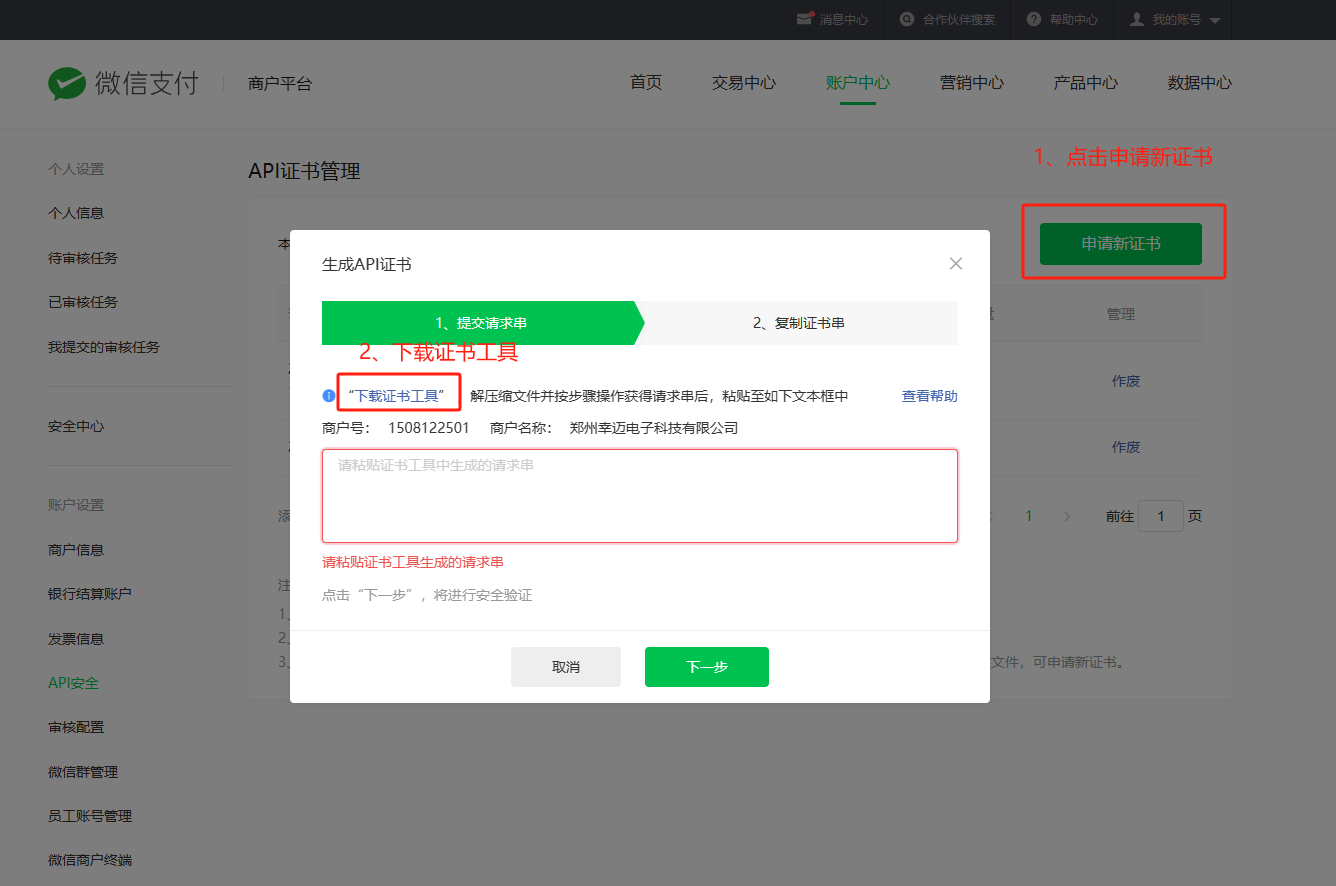
Task: Click the 下载证书工具 link
Action: pyautogui.click(x=396, y=396)
